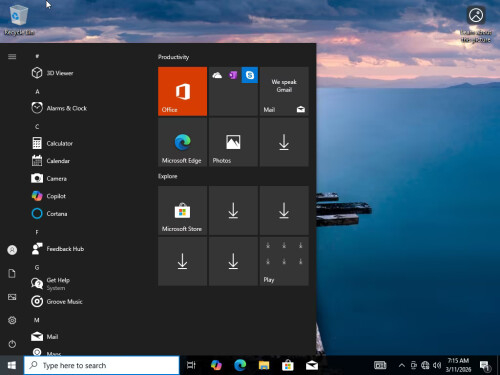Image resolution: width=500 pixels, height=375 pixels.
Task: Select the Recycle Bin on the desktop
Action: 19,19
